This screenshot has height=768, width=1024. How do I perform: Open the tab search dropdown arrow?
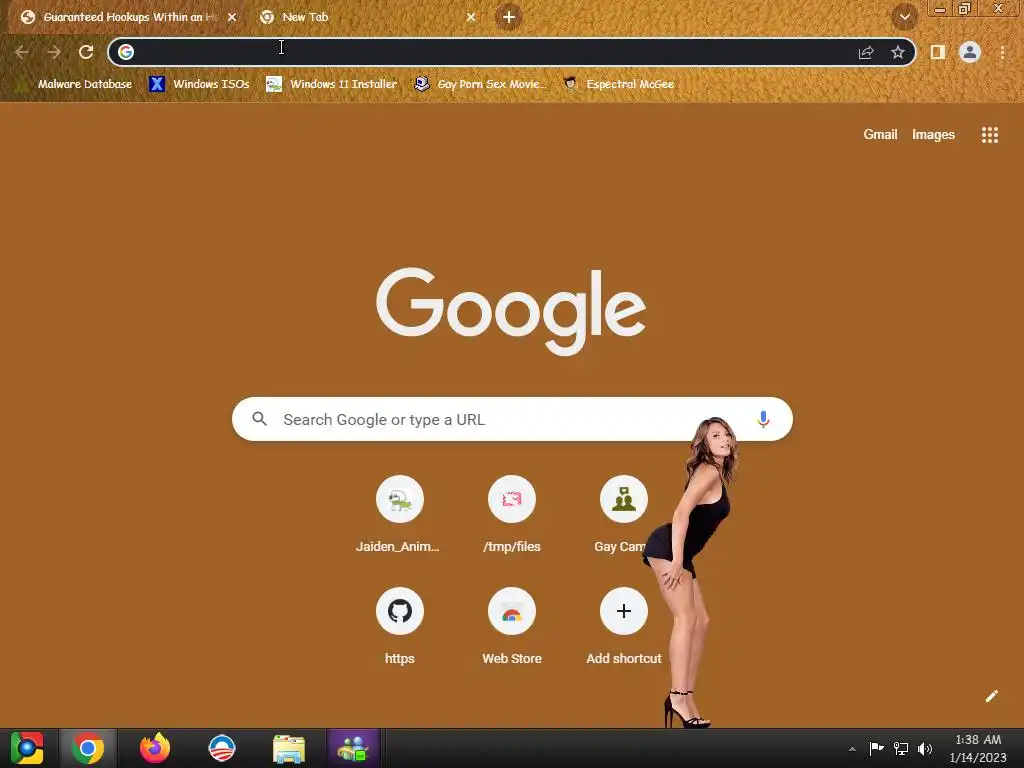905,17
